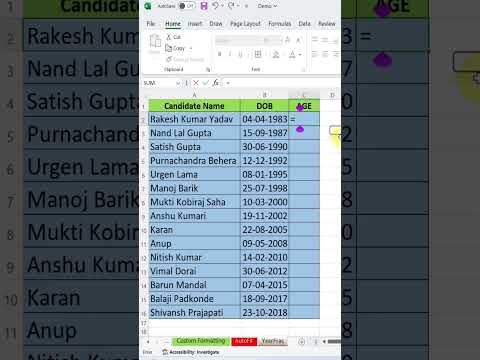This screenshot has height=360, width=480.
Task: Click the Paste clipboard icon
Action: click(x=155, y=42)
